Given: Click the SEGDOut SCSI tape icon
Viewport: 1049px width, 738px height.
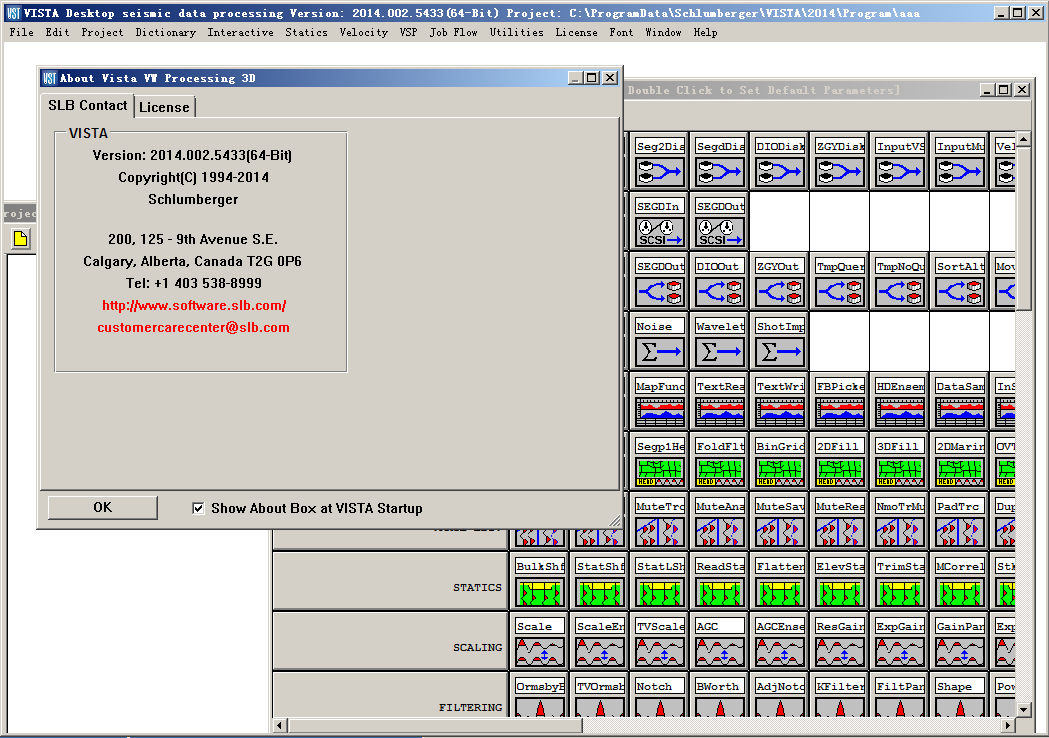Looking at the screenshot, I should [x=720, y=232].
